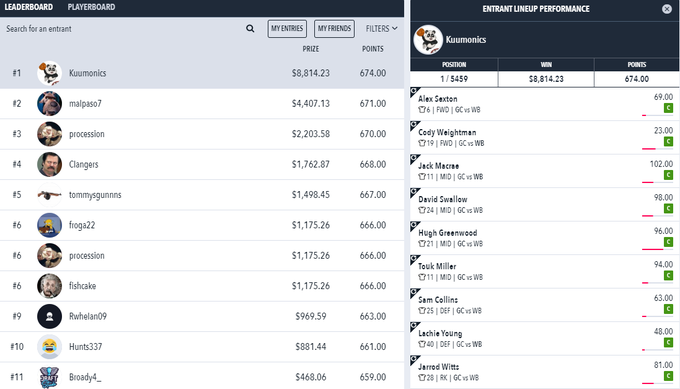Click froga22's avatar
Image resolution: width=680 pixels, height=389 pixels.
49,225
